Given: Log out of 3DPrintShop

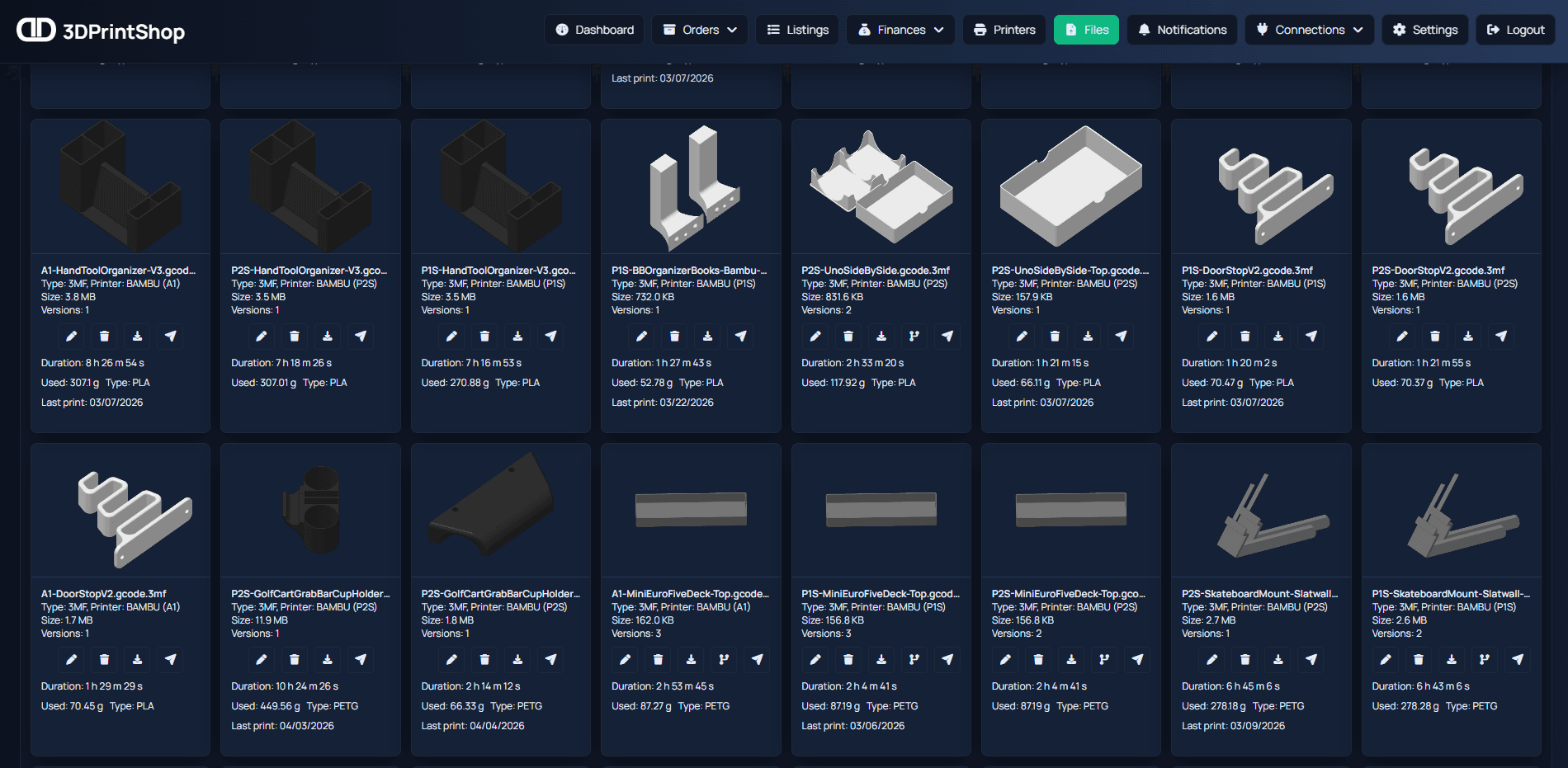Looking at the screenshot, I should pos(1514,30).
